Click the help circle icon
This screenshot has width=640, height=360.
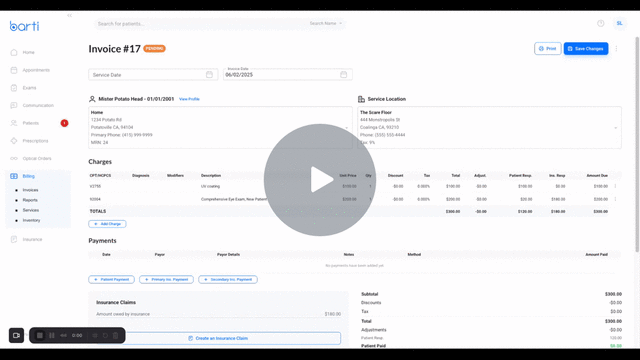pyautogui.click(x=600, y=23)
